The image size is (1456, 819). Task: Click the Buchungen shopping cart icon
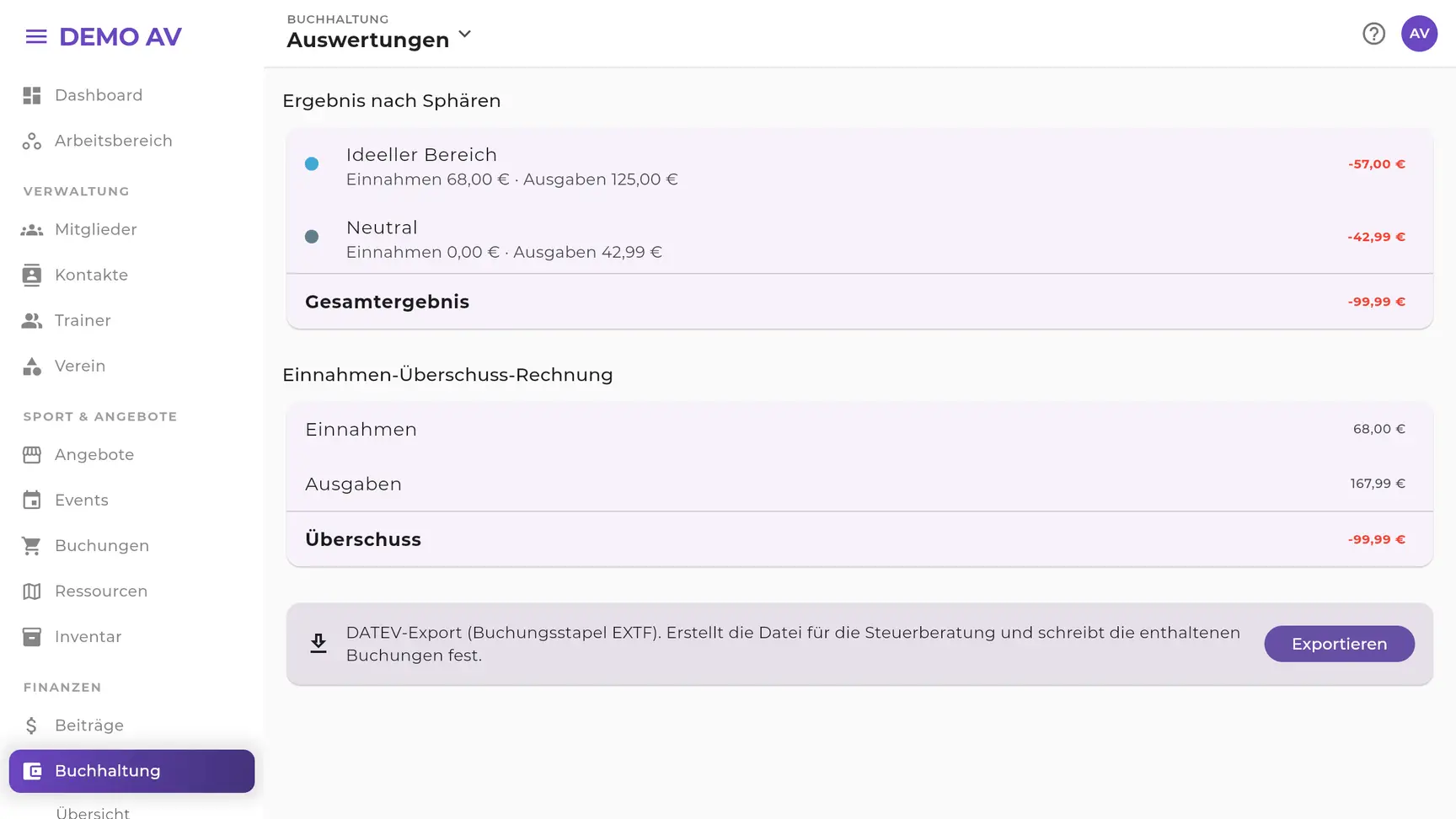click(x=32, y=546)
